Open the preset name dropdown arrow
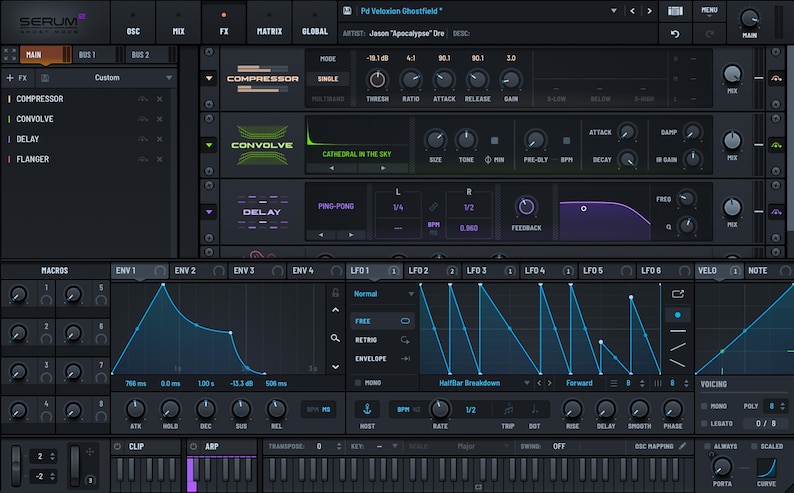 614,11
